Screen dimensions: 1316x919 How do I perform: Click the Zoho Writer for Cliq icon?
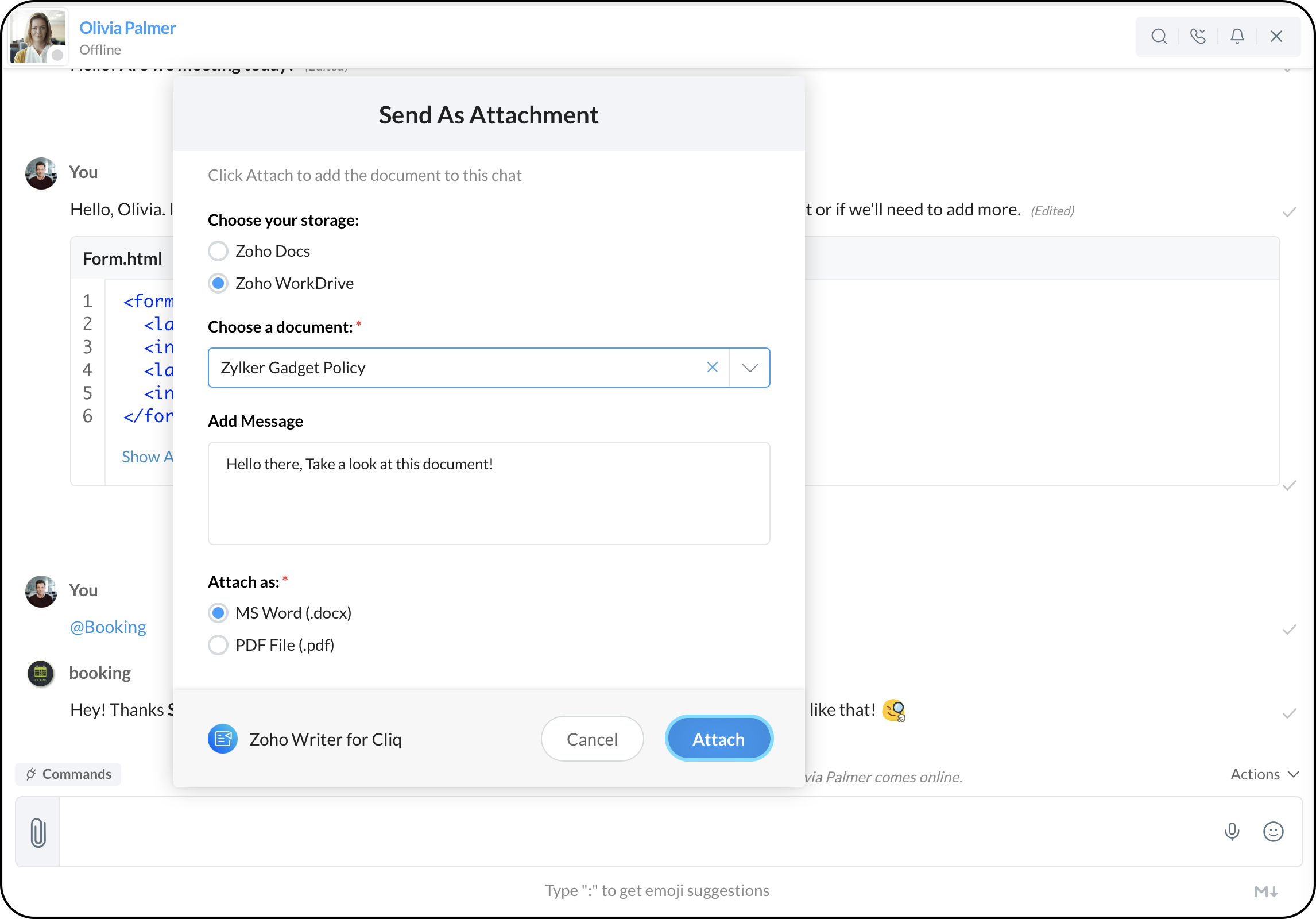(x=223, y=739)
